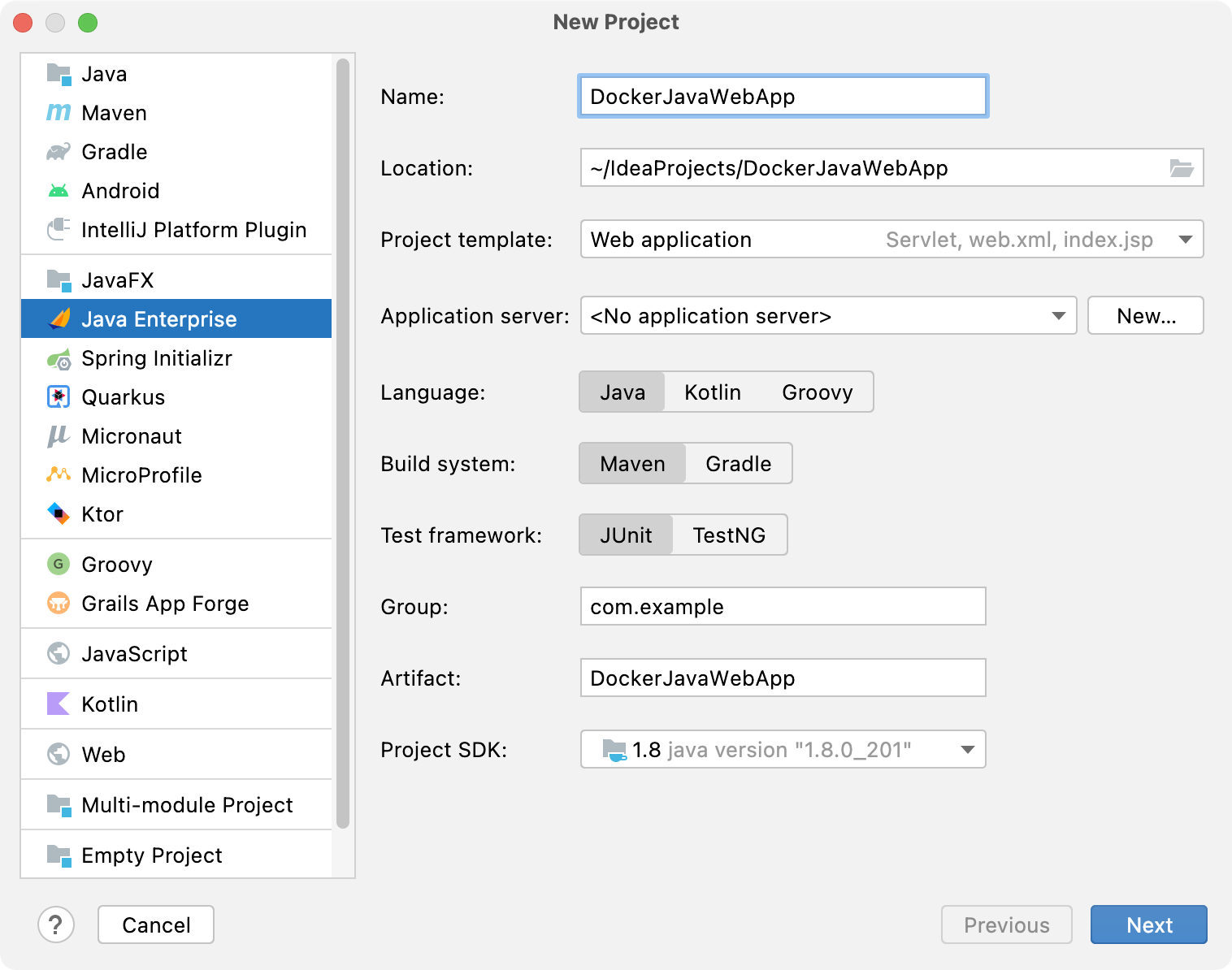Select Gradle project type
Image resolution: width=1232 pixels, height=970 pixels.
click(176, 152)
